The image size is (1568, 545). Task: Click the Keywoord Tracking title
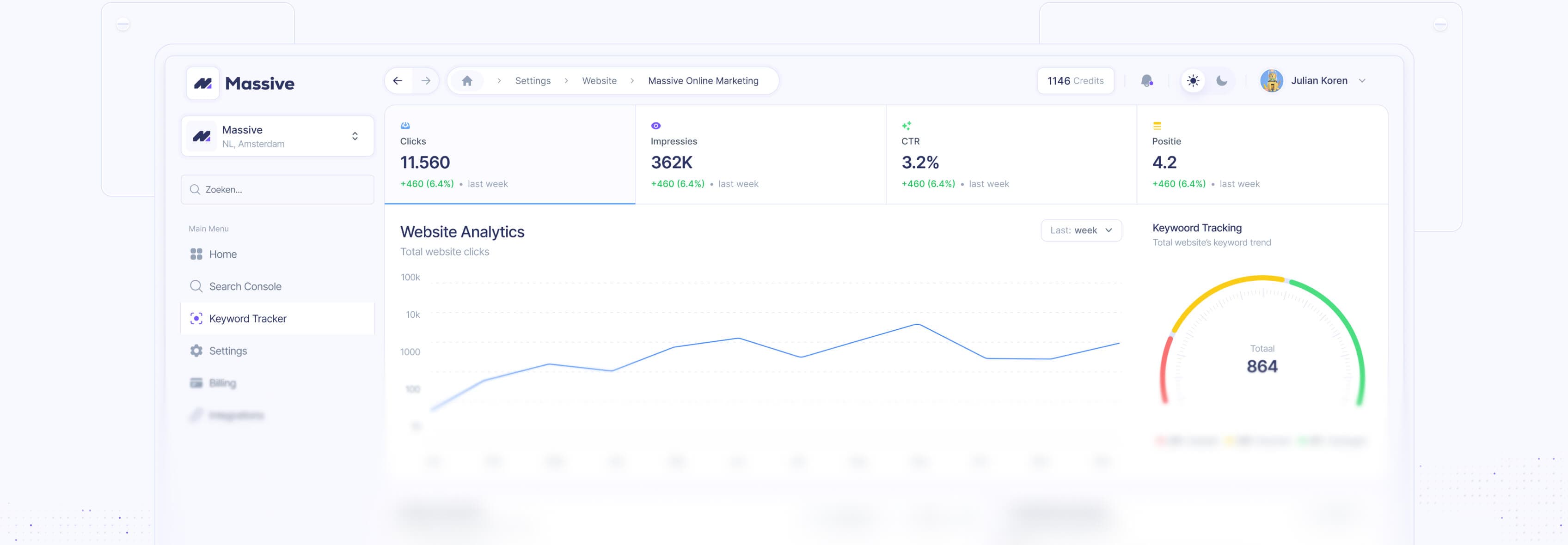click(x=1197, y=228)
